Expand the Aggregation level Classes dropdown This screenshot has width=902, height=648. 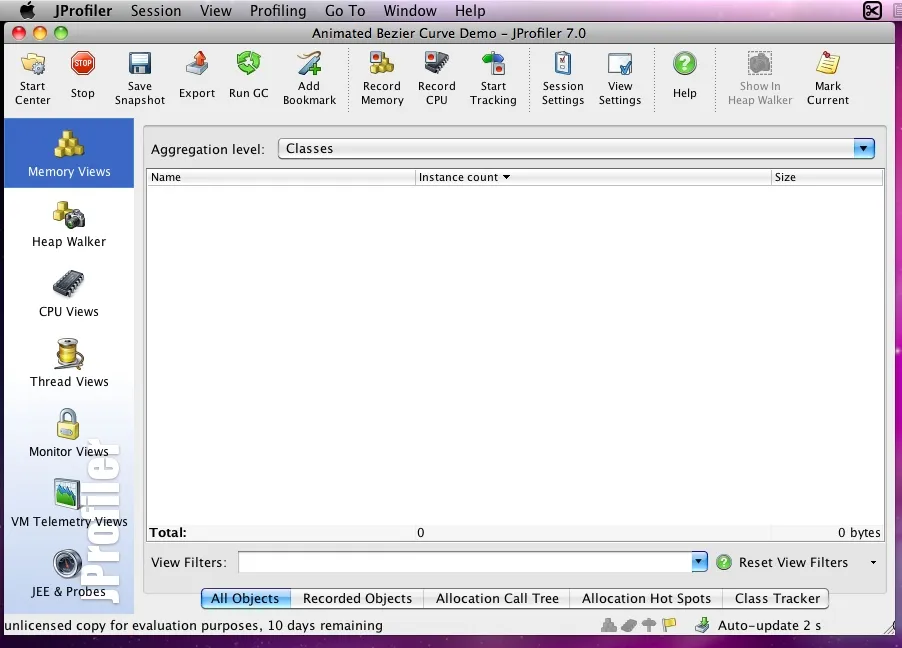(863, 148)
